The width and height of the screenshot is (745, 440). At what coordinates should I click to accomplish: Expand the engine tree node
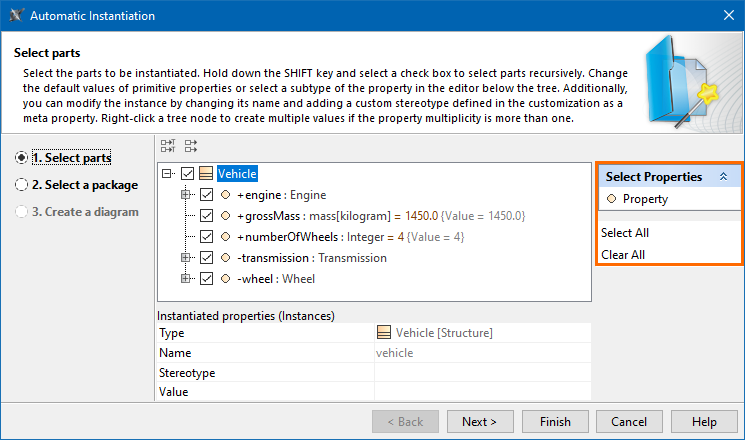point(186,195)
